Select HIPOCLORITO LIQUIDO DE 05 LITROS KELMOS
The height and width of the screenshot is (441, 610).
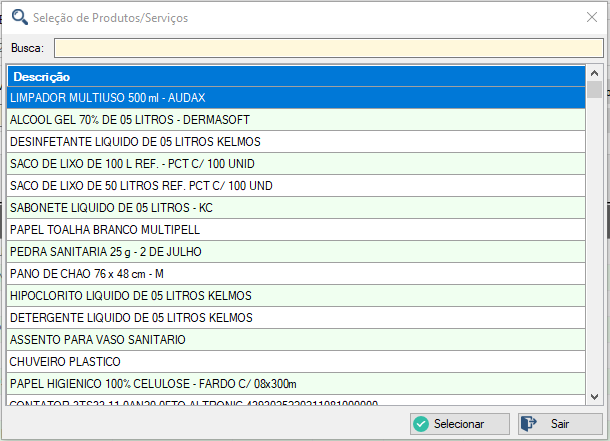296,296
